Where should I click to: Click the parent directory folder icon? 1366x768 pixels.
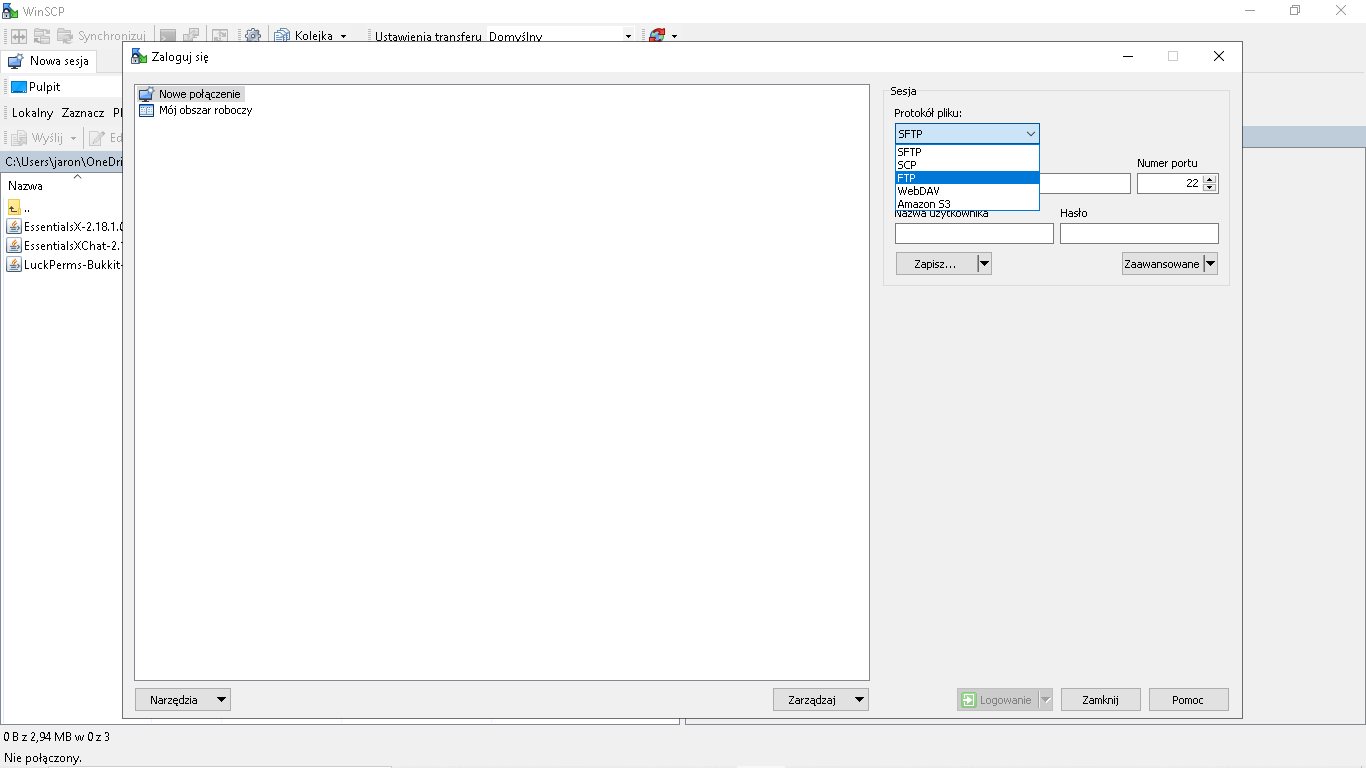click(x=14, y=208)
